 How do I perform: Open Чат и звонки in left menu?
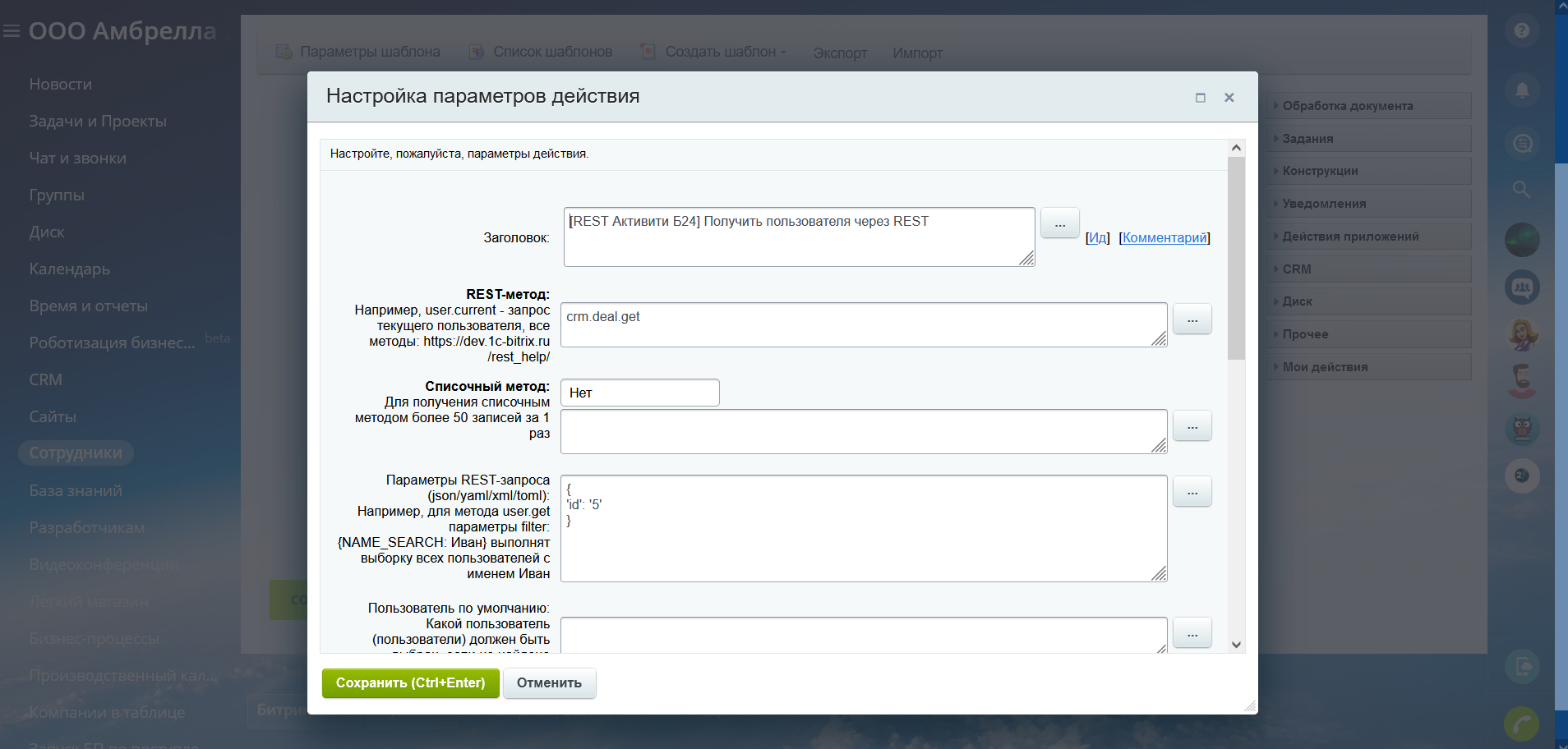click(78, 159)
